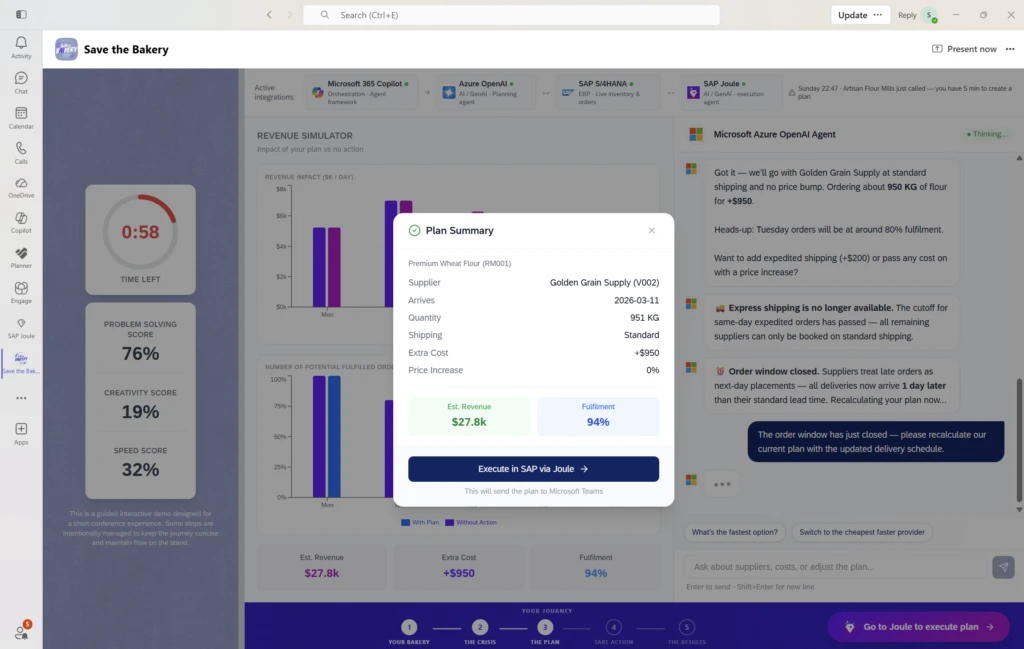Open the notification avatar with the red badge

tap(22, 631)
